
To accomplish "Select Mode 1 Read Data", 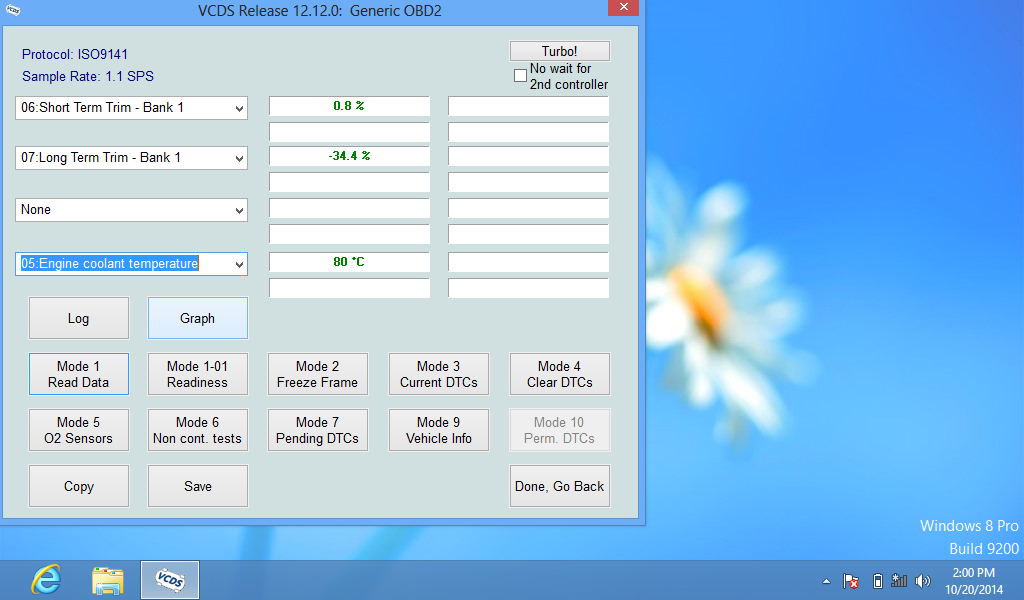I will [x=79, y=374].
